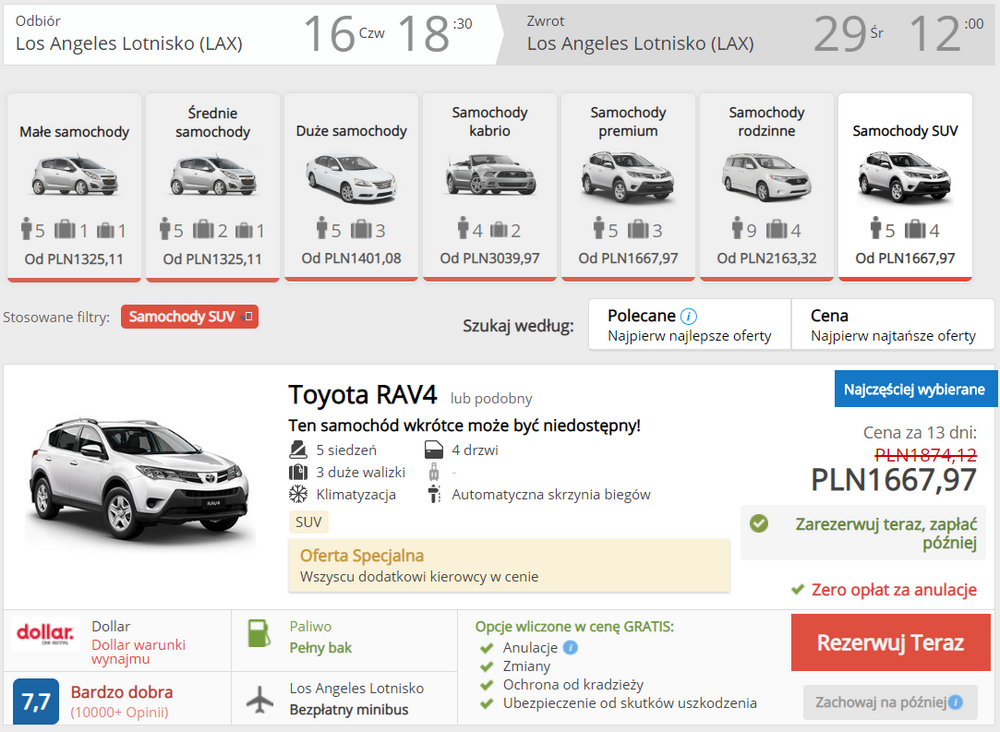Select the Małe samochody category
Viewport: 1000px width, 732px height.
click(x=74, y=186)
